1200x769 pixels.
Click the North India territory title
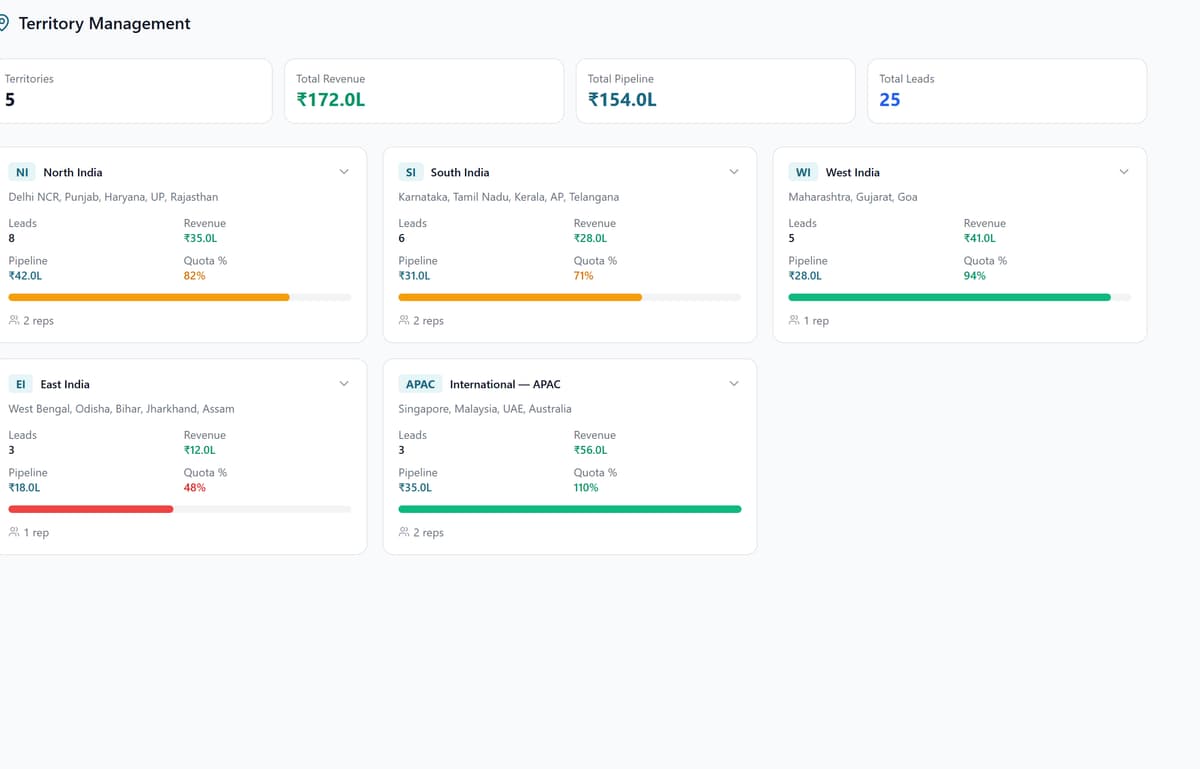click(73, 172)
